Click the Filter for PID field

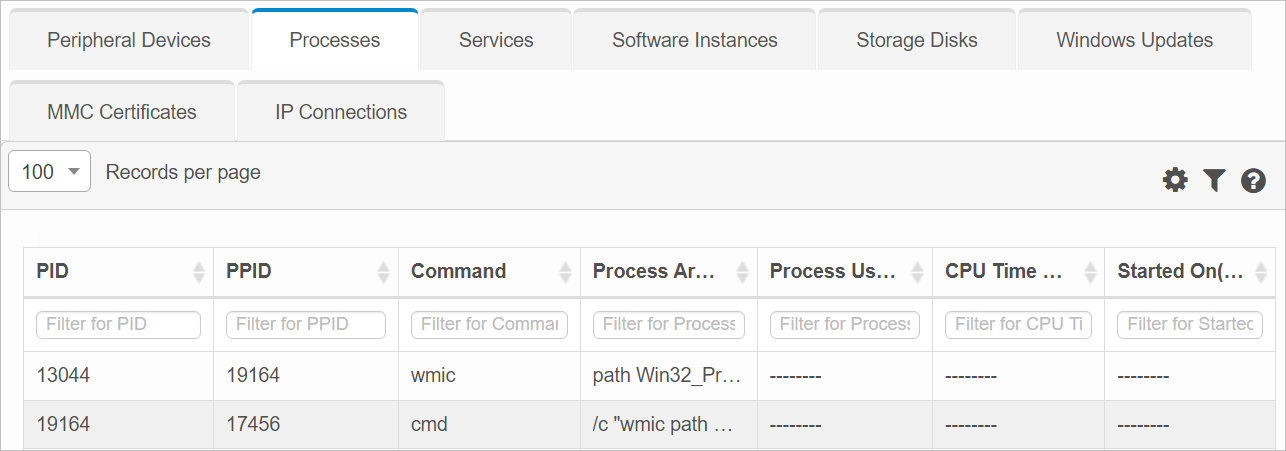(x=118, y=324)
